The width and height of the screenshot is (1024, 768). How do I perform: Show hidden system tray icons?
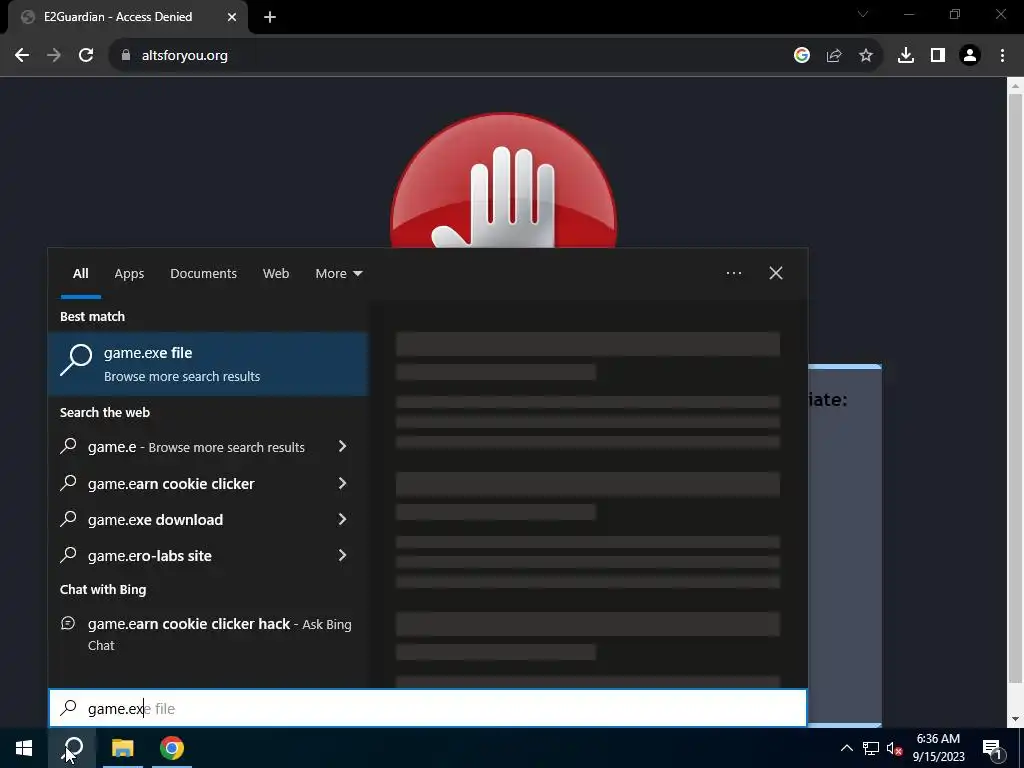click(x=846, y=748)
